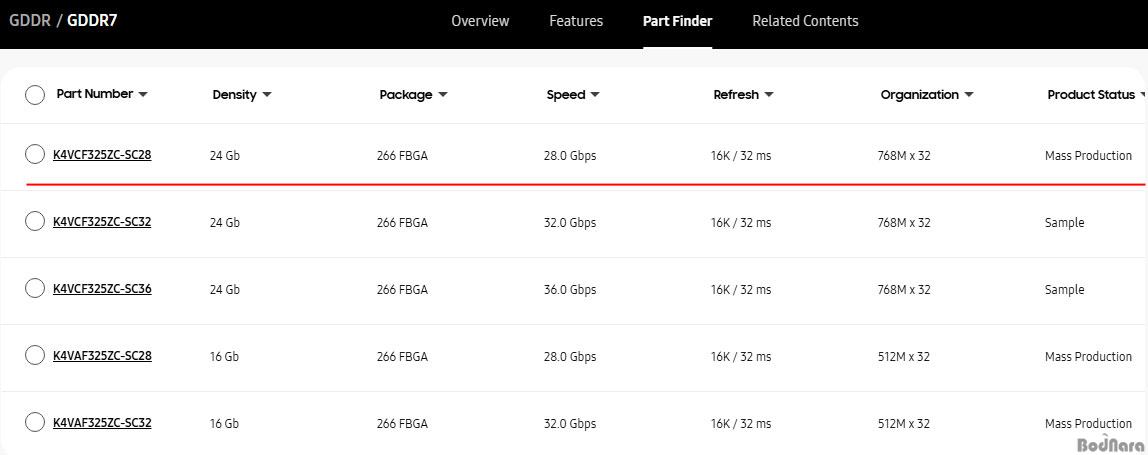Open the K4VCF325ZC-SC36 part link

point(102,289)
